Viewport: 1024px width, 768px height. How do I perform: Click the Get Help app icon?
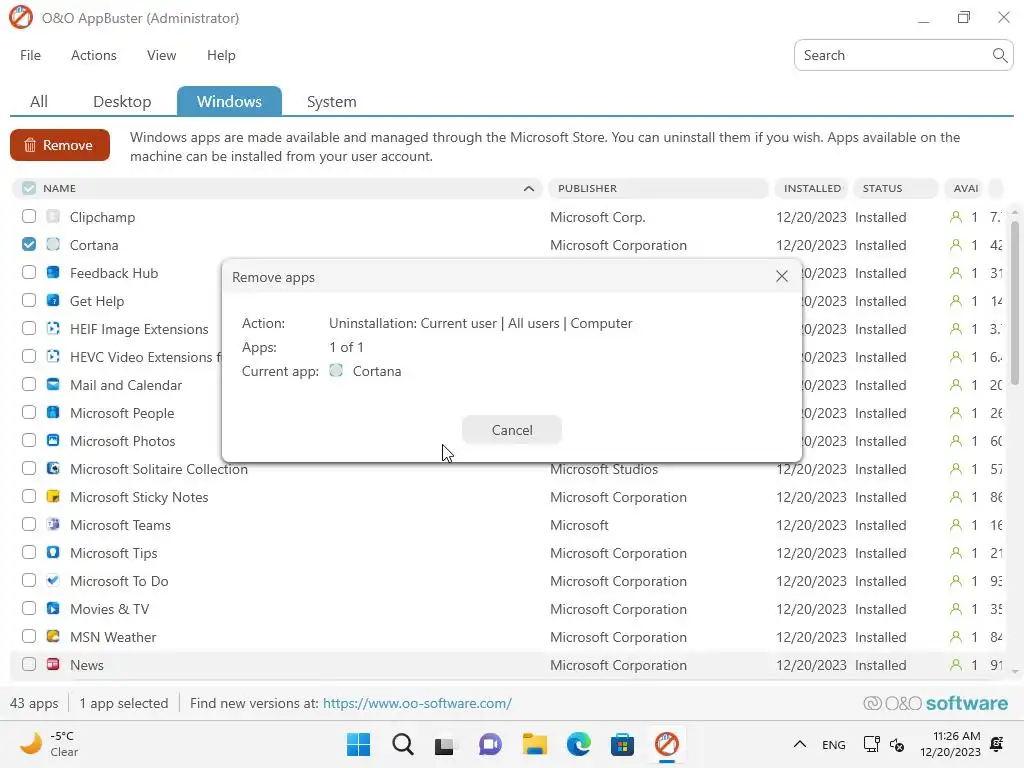pos(53,300)
